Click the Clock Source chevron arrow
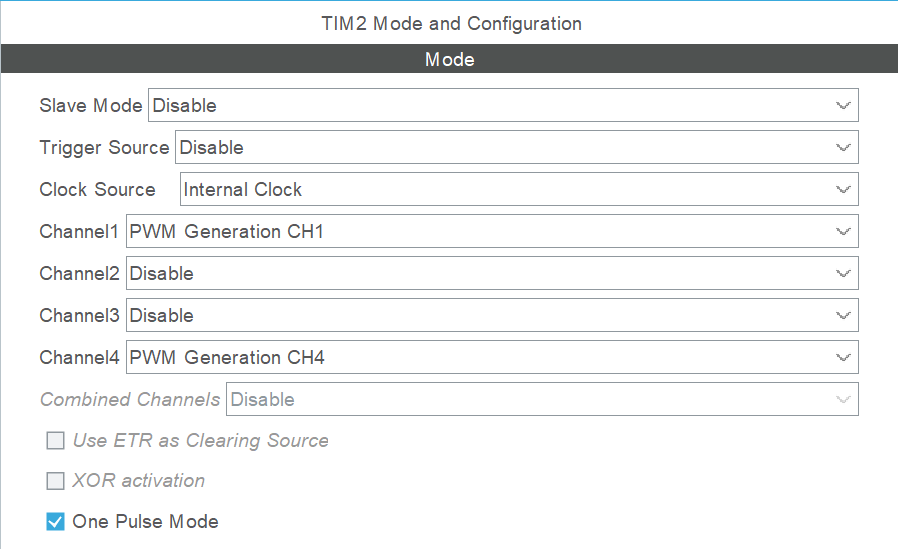 coord(843,189)
